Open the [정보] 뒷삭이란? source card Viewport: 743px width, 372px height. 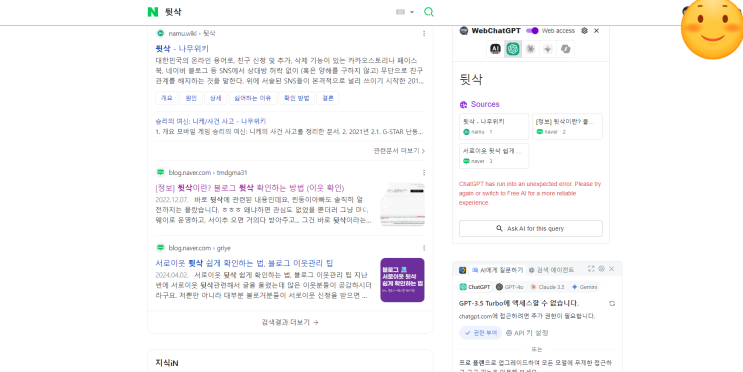tap(567, 127)
